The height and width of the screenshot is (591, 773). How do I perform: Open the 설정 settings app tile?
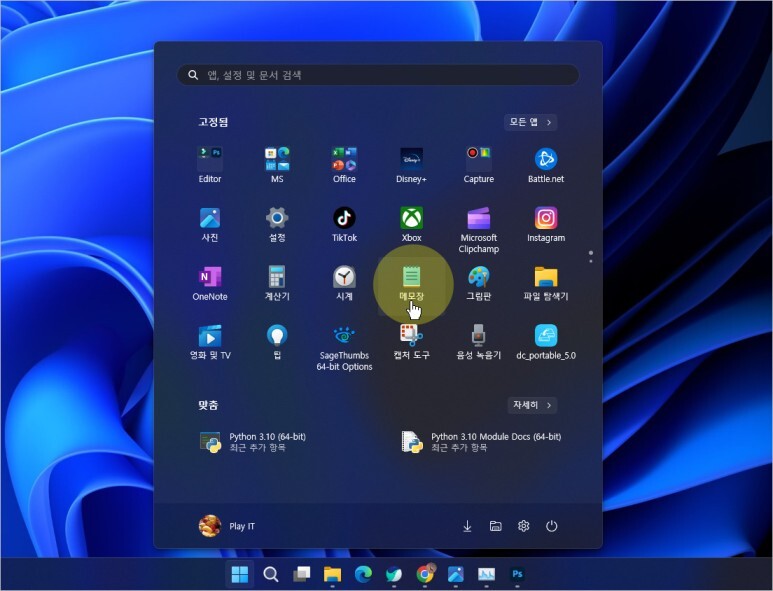(x=277, y=224)
